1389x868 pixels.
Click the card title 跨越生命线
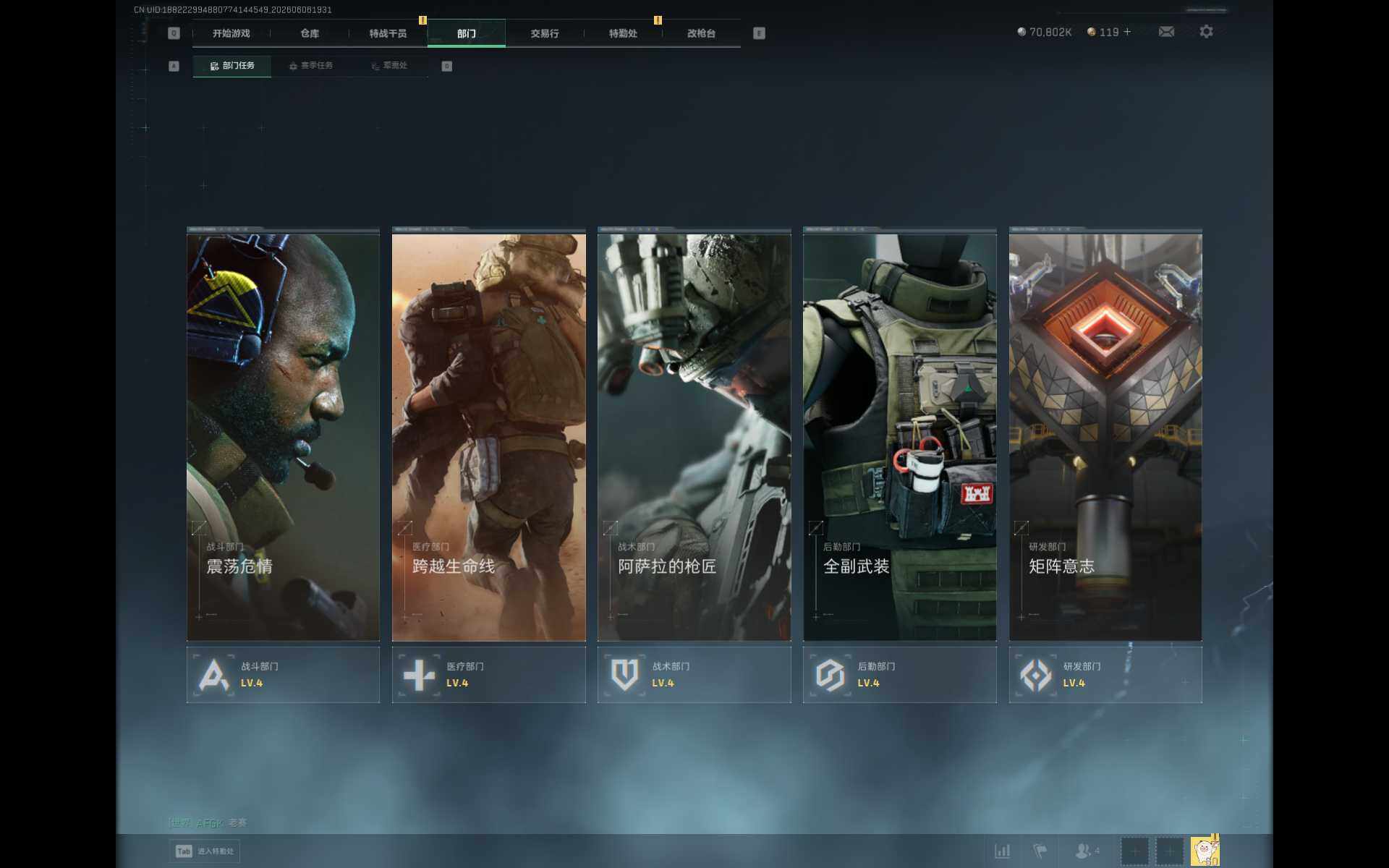454,566
